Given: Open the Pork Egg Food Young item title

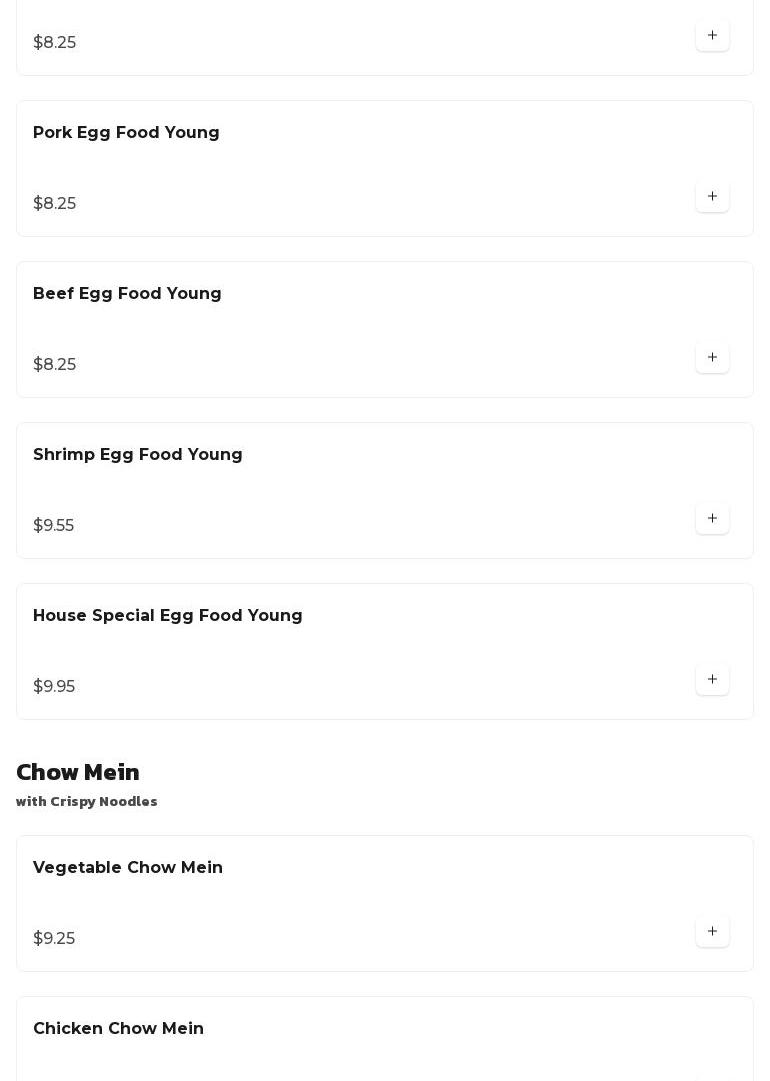Looking at the screenshot, I should tap(126, 133).
